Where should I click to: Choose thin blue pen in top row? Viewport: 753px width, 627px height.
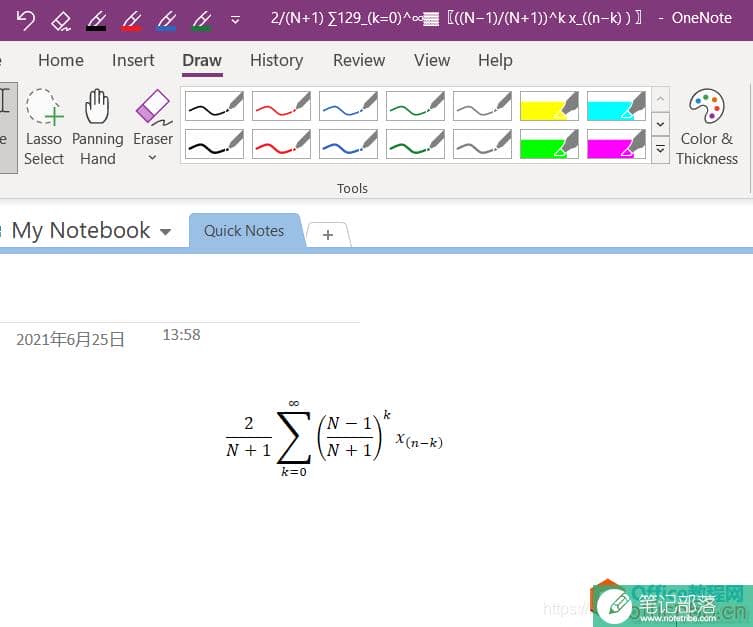tap(348, 106)
